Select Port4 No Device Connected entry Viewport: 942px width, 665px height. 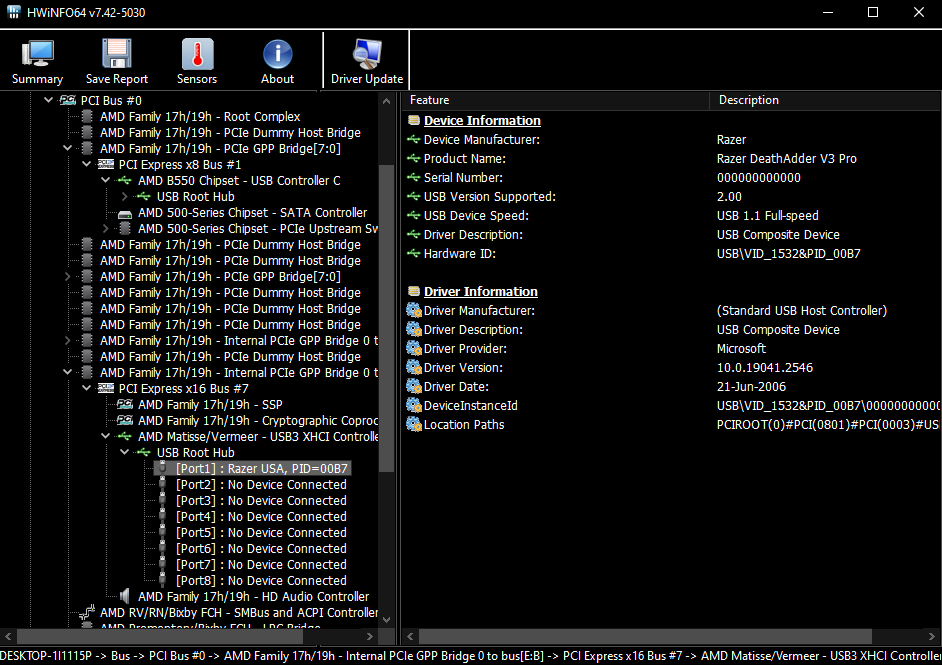261,517
